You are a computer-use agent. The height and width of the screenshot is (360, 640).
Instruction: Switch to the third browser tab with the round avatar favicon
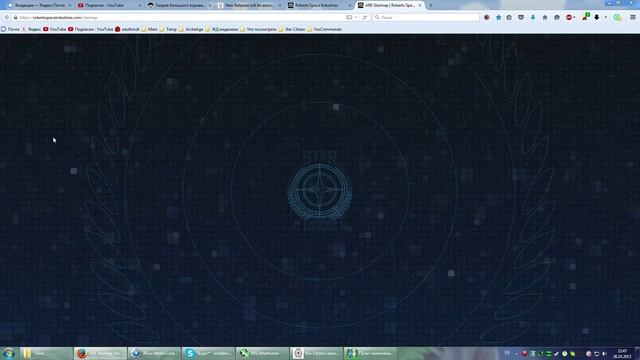pos(179,5)
